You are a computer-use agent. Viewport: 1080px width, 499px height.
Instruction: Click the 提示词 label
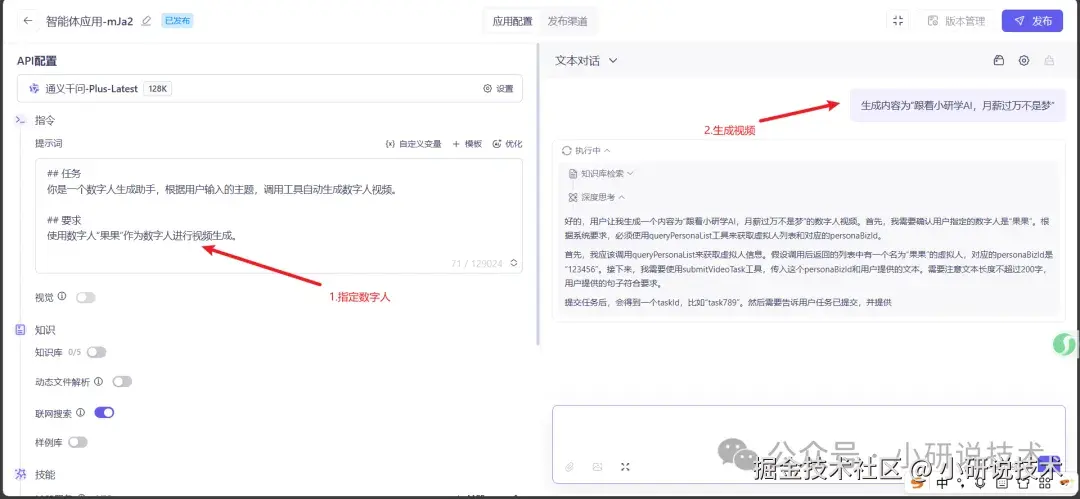(49, 143)
